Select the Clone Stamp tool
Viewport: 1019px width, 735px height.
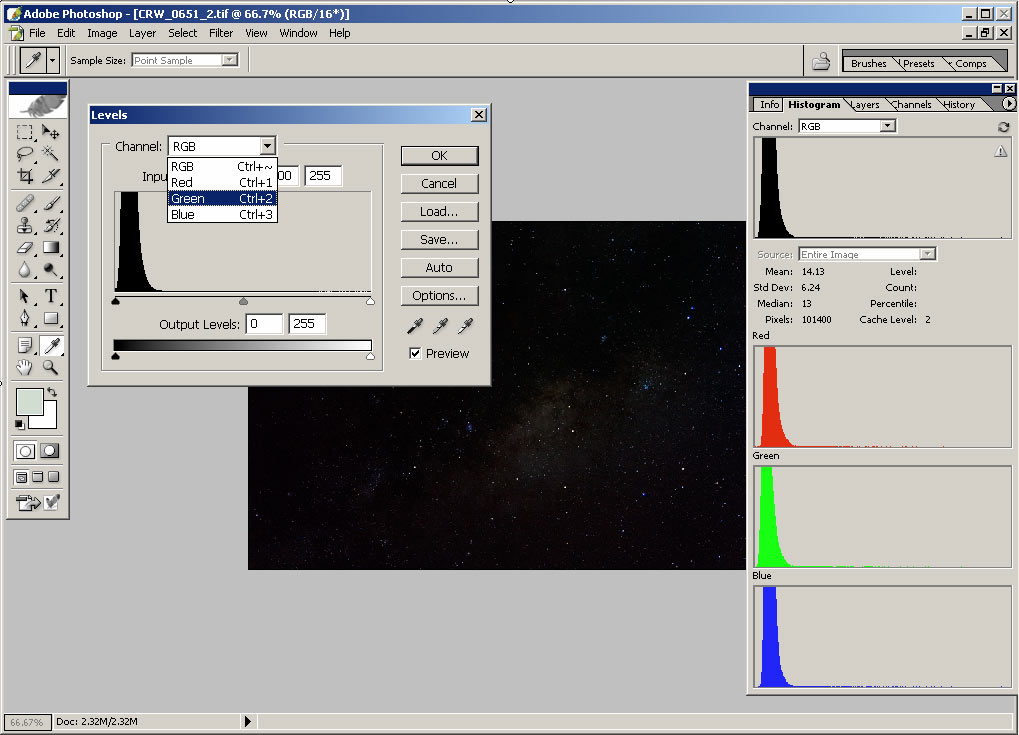(25, 225)
